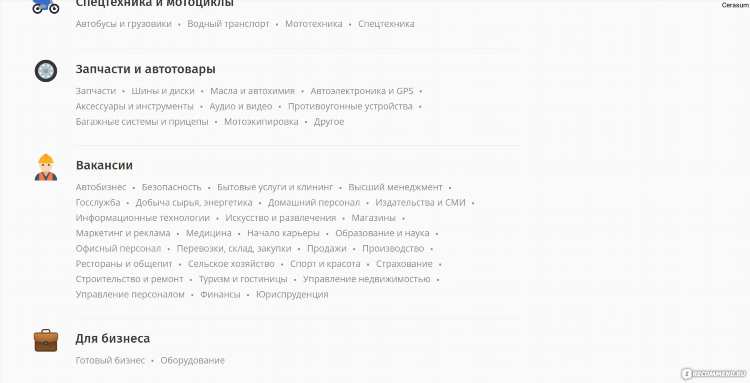Screen dimensions: 750x383
Task: Open Начало карьеры
Action: click(283, 233)
